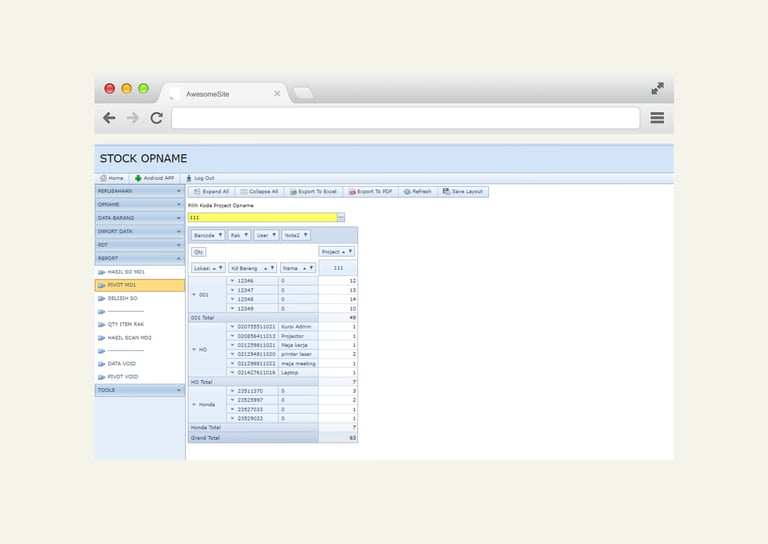Select the Projector name cell
The height and width of the screenshot is (544, 768).
click(x=298, y=336)
